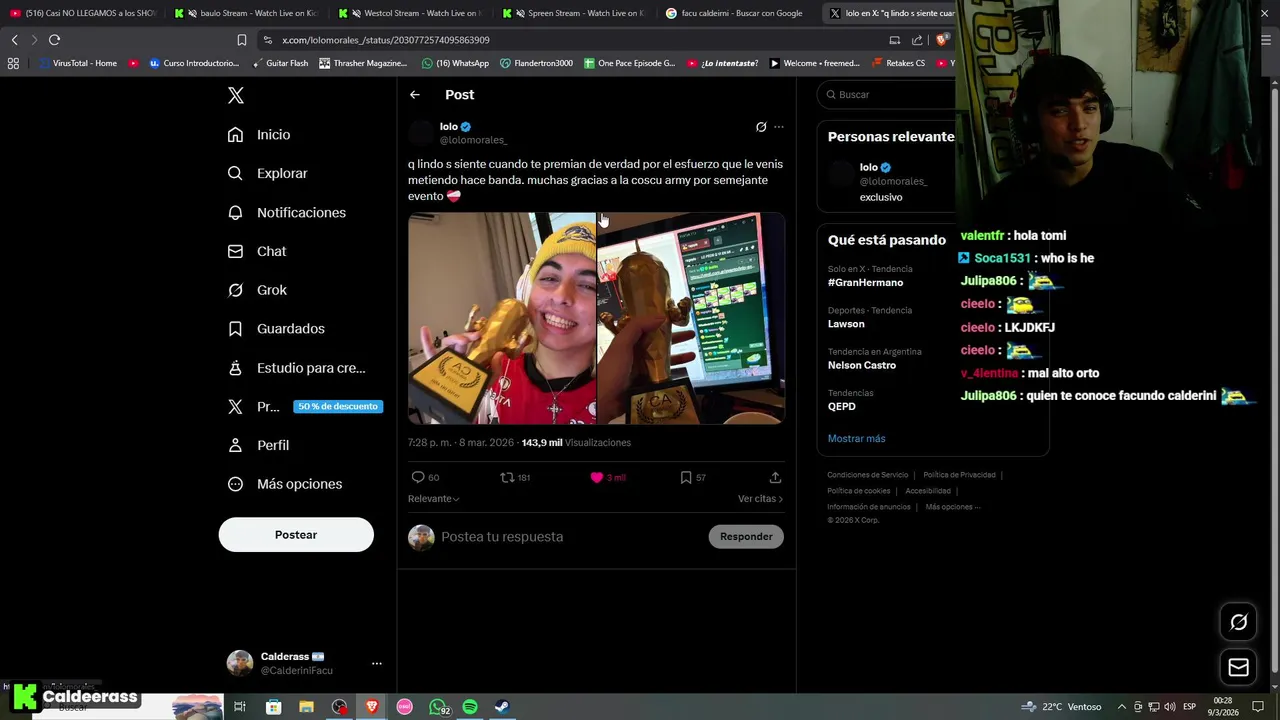The image size is (1280, 720).
Task: Open the three-dot menu on lolo's post
Action: 779,127
